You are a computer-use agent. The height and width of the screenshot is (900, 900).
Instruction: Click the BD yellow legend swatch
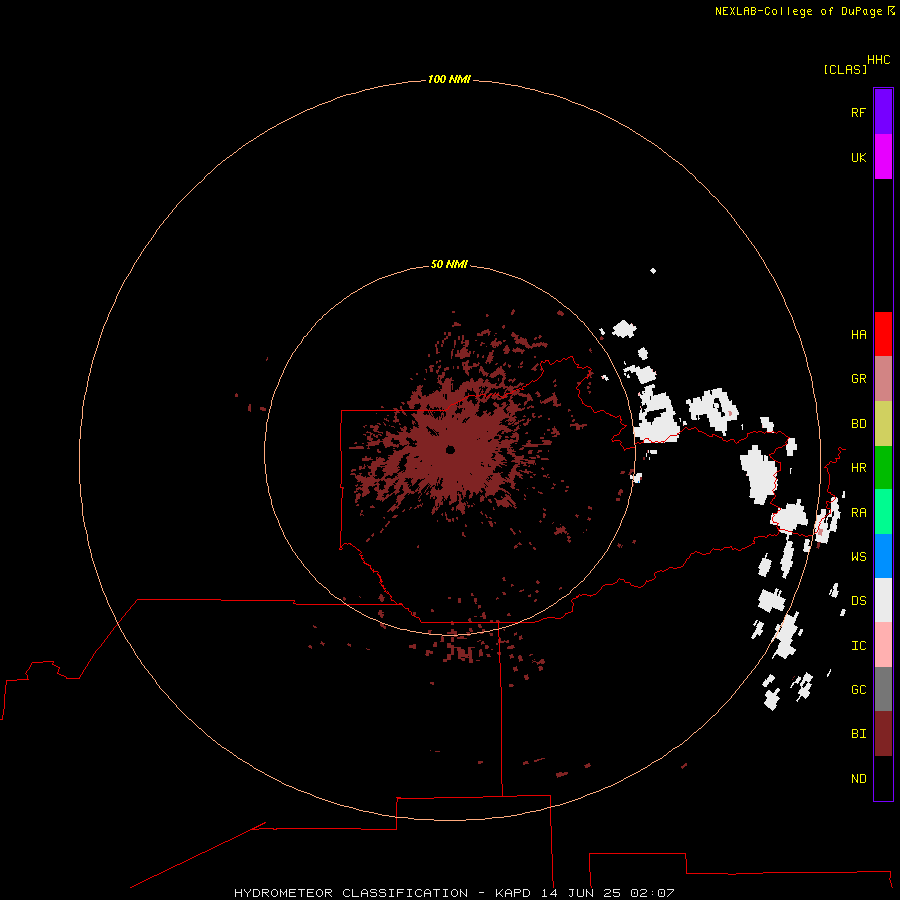tap(883, 423)
